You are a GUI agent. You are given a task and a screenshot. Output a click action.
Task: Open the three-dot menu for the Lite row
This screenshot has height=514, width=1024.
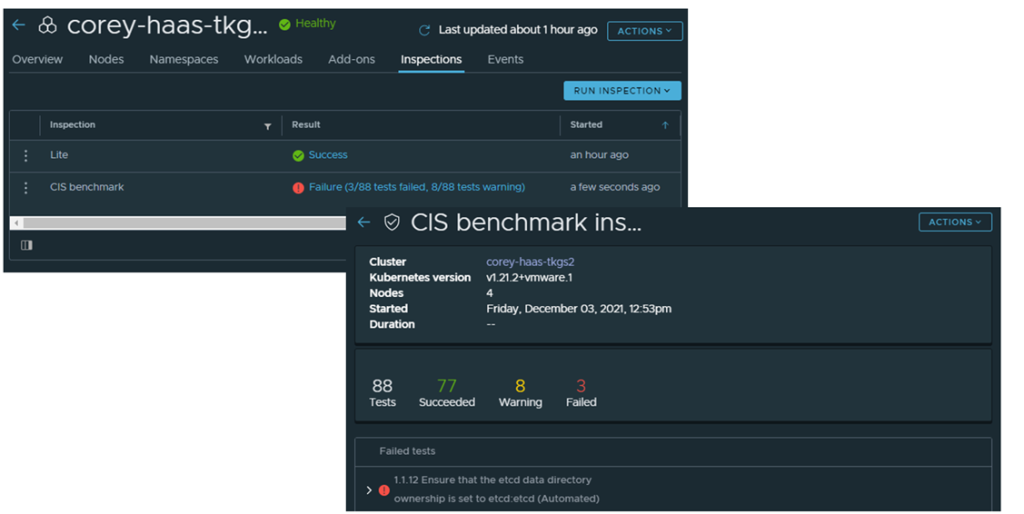tap(25, 155)
